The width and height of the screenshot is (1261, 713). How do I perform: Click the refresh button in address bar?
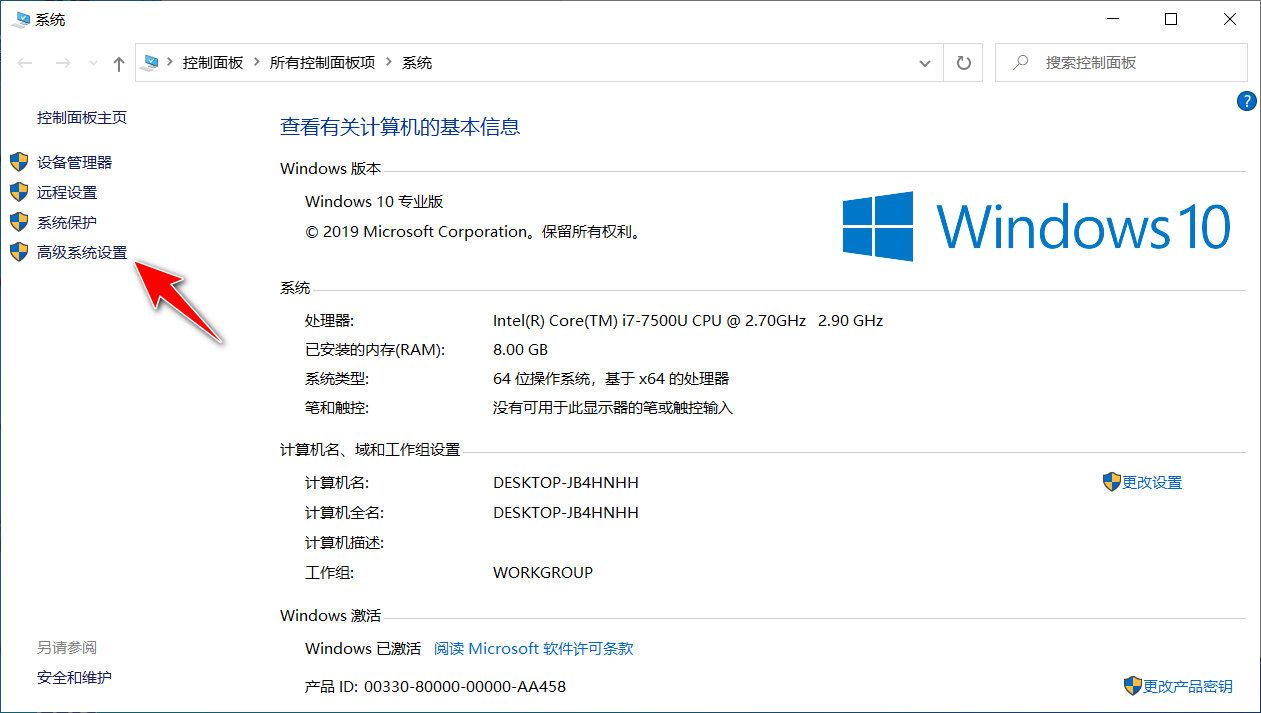coord(963,62)
